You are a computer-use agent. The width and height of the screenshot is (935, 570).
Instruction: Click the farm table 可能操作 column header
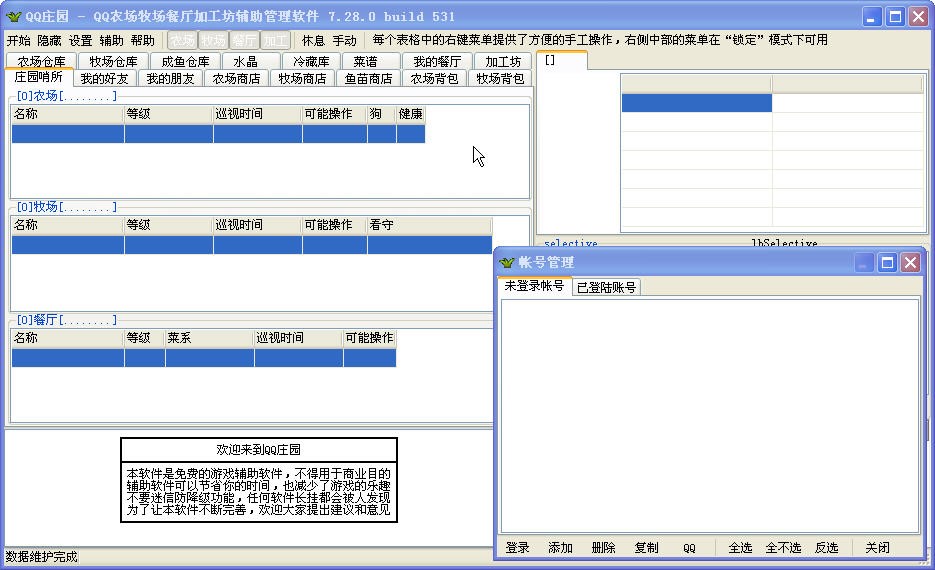335,114
